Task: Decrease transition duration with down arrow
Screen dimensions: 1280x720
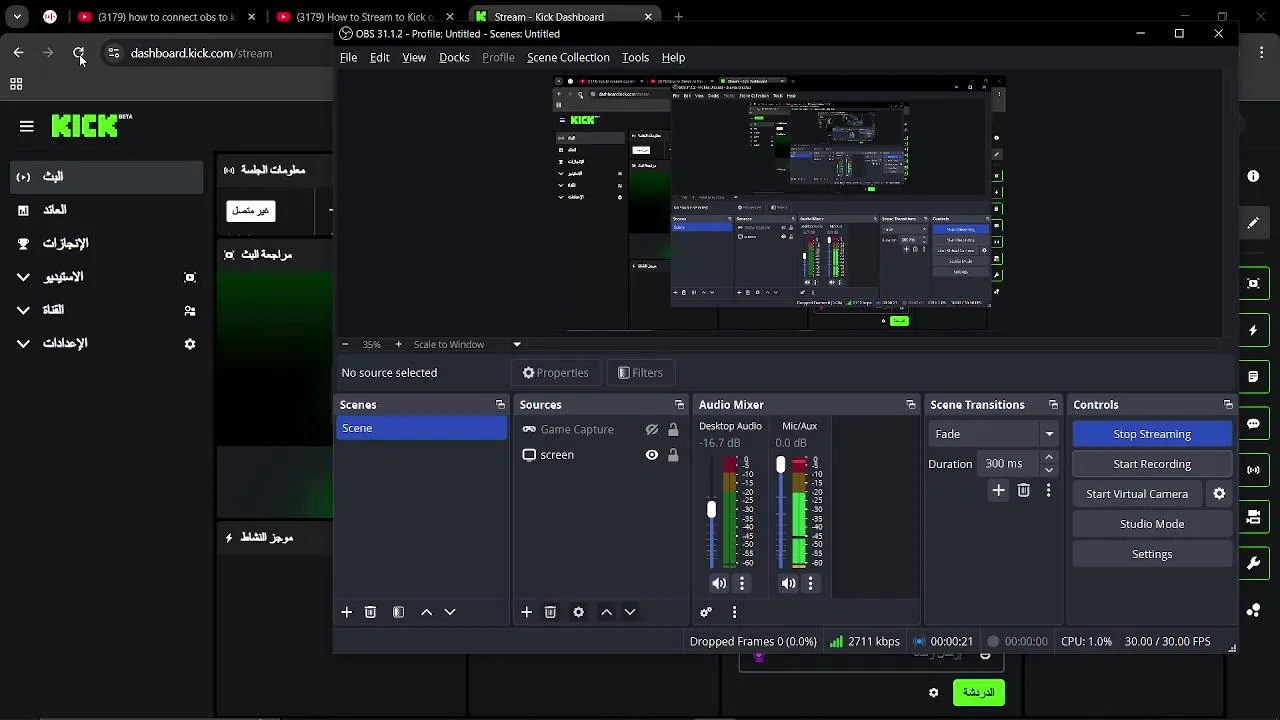Action: click(1048, 470)
